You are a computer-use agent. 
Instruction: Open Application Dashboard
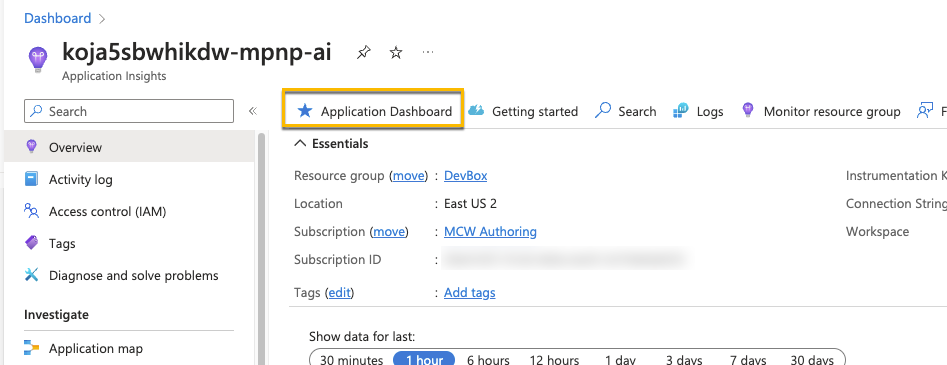(373, 111)
